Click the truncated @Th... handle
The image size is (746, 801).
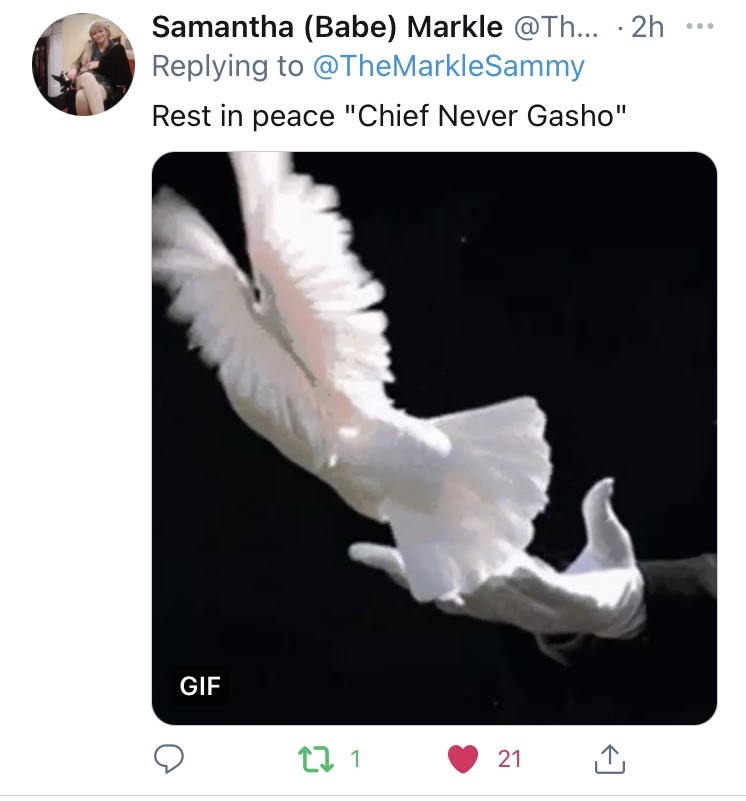555,27
